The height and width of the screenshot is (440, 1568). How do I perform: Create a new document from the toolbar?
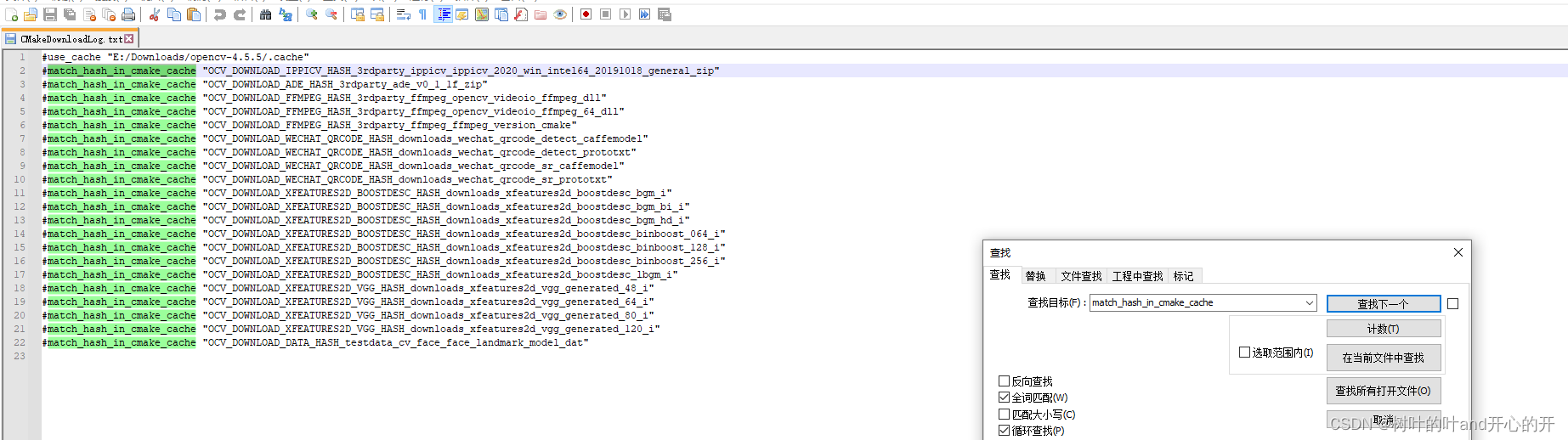[x=11, y=14]
